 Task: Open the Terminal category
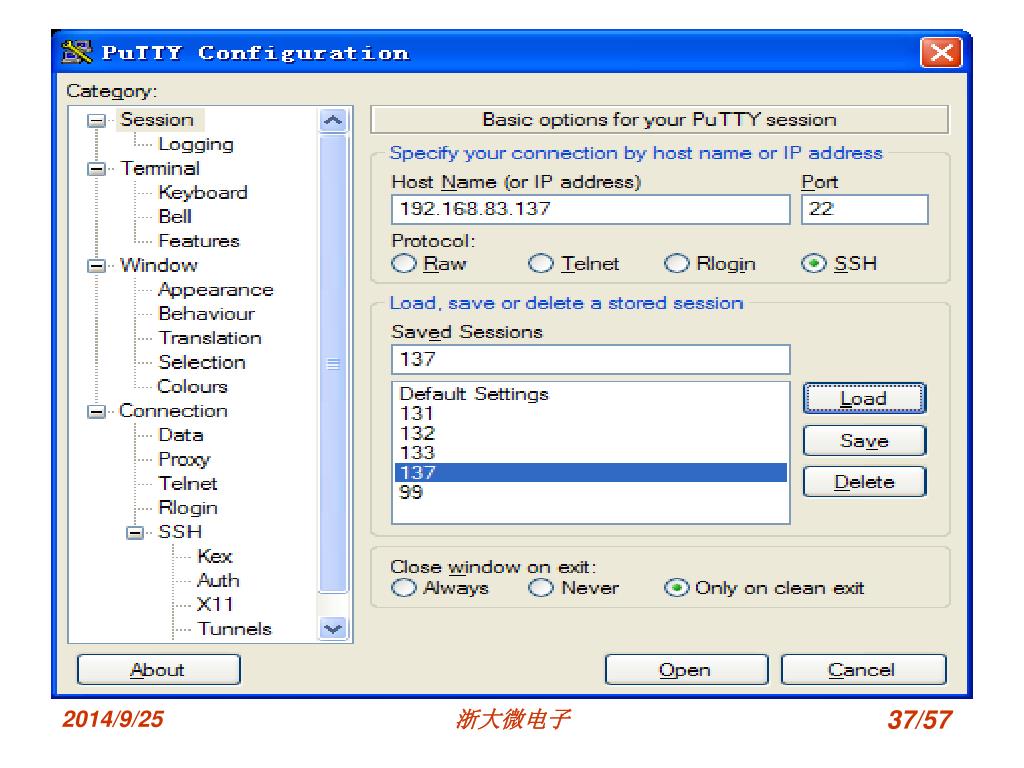click(x=160, y=168)
